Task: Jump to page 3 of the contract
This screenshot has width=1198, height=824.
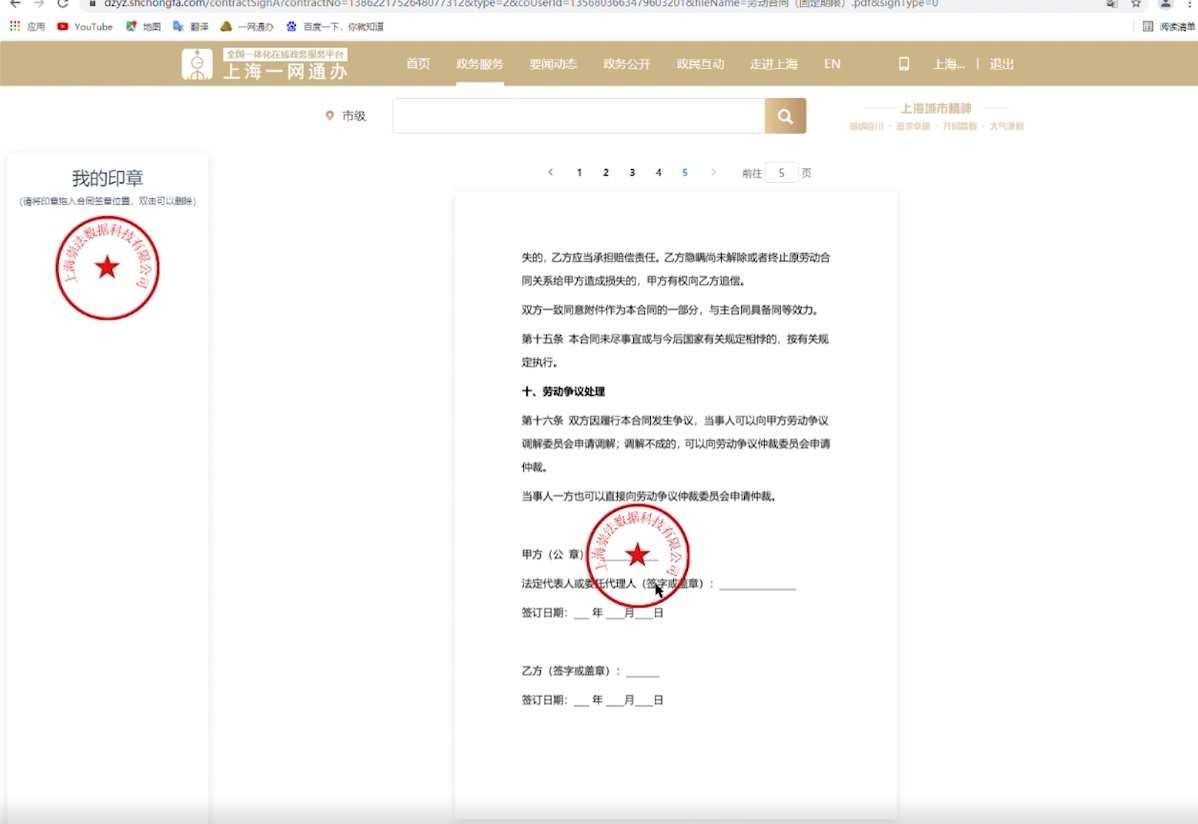Action: pos(632,173)
